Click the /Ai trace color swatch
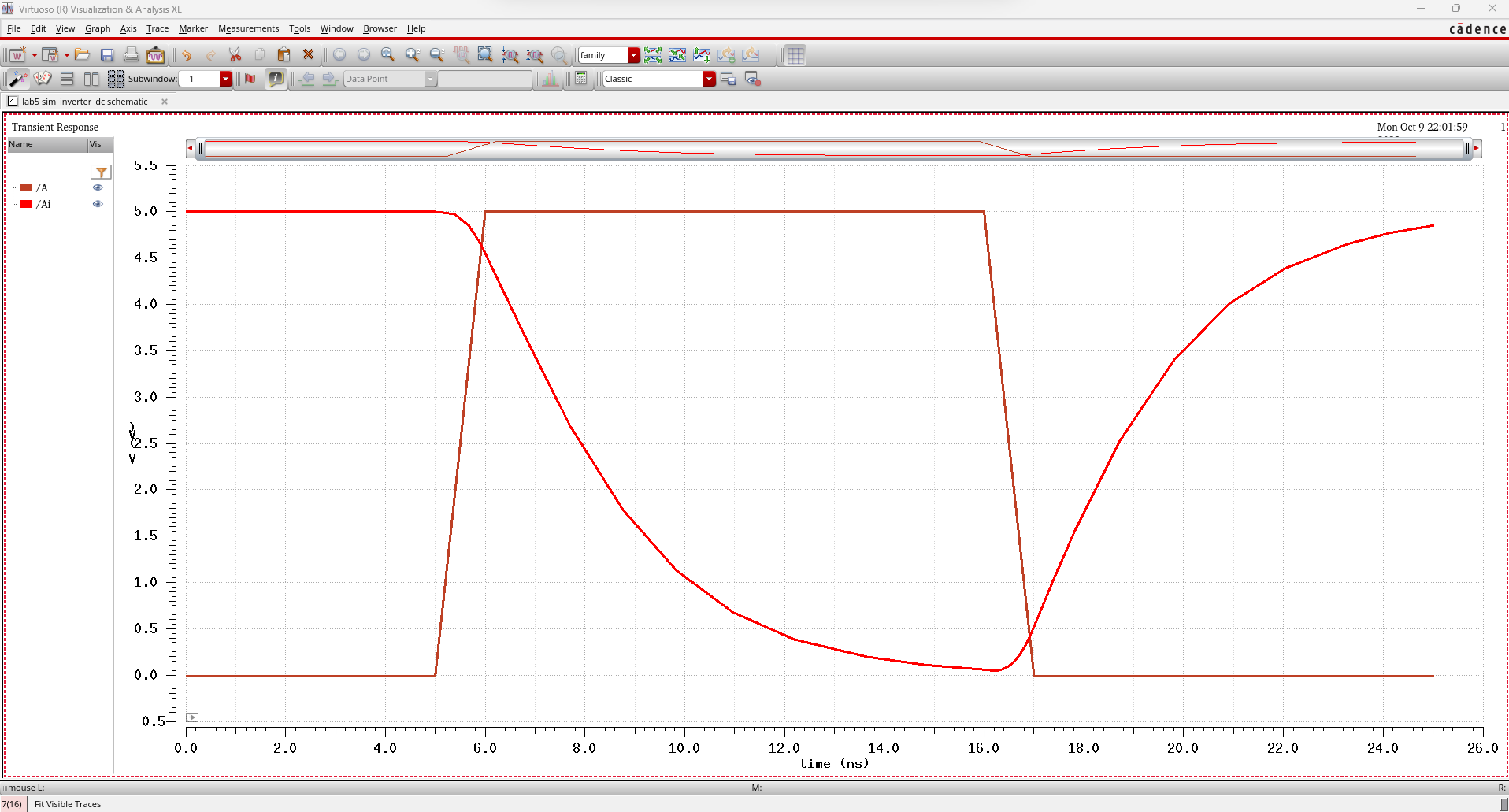The height and width of the screenshot is (812, 1509). pos(25,204)
